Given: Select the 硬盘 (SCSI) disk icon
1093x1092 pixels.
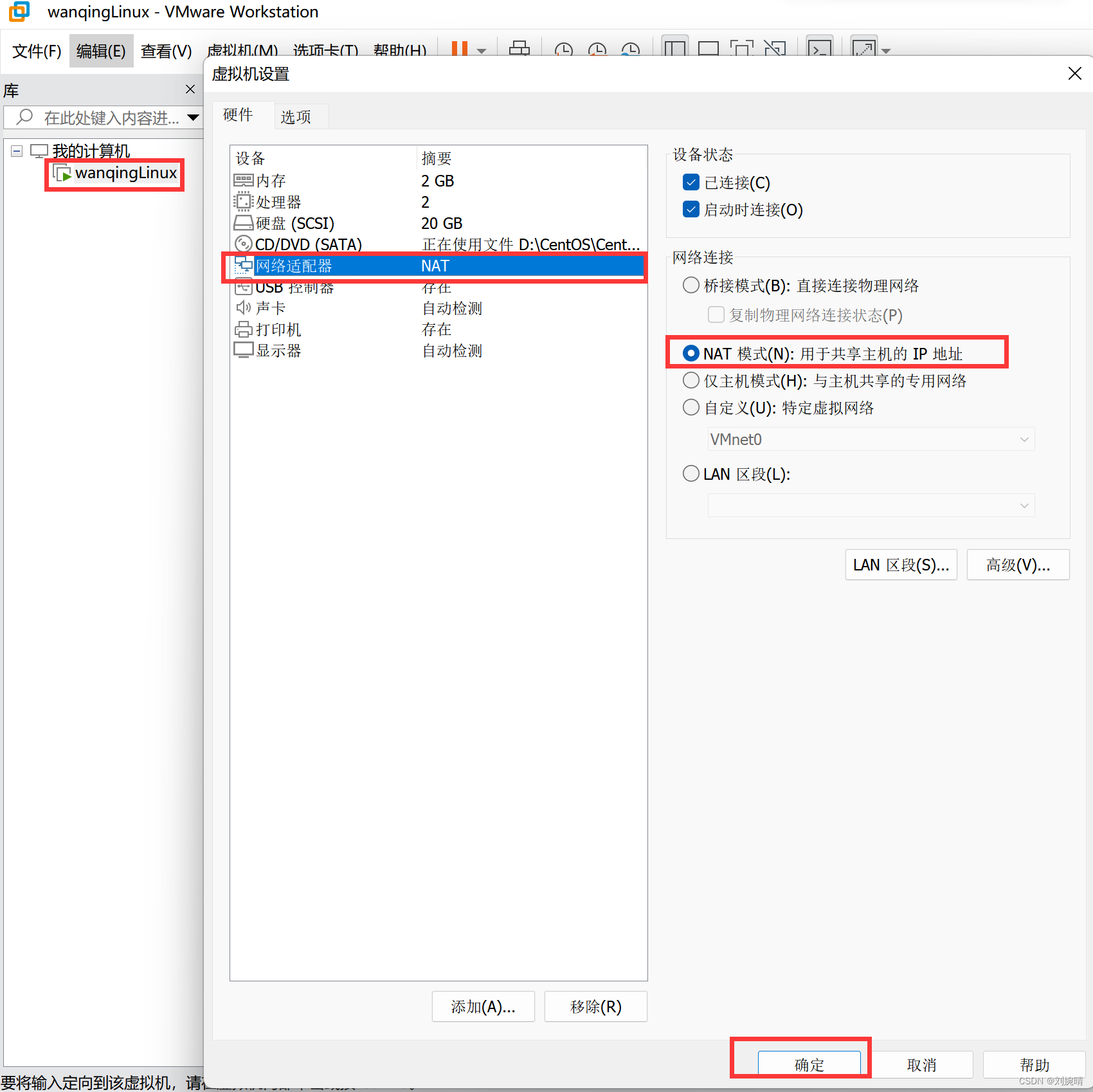Looking at the screenshot, I should [244, 223].
